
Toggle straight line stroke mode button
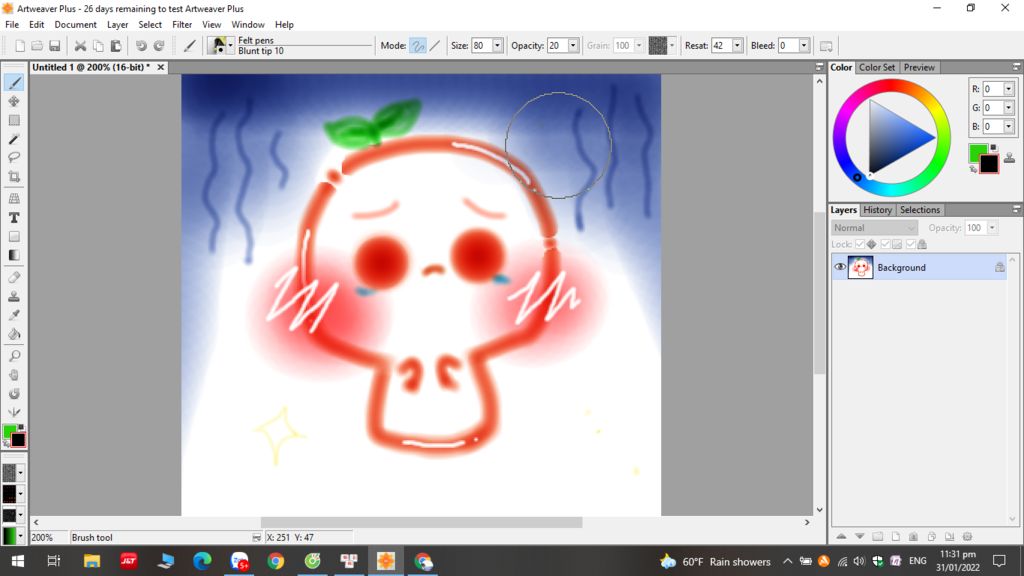(x=435, y=46)
